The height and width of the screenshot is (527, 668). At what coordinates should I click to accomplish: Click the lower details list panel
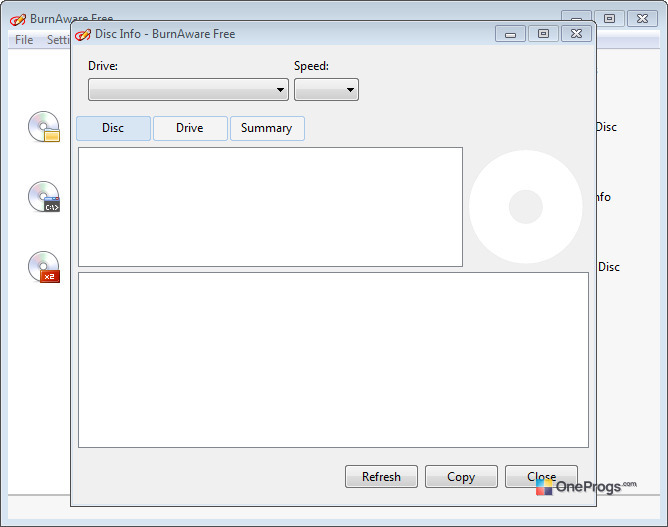click(x=334, y=360)
